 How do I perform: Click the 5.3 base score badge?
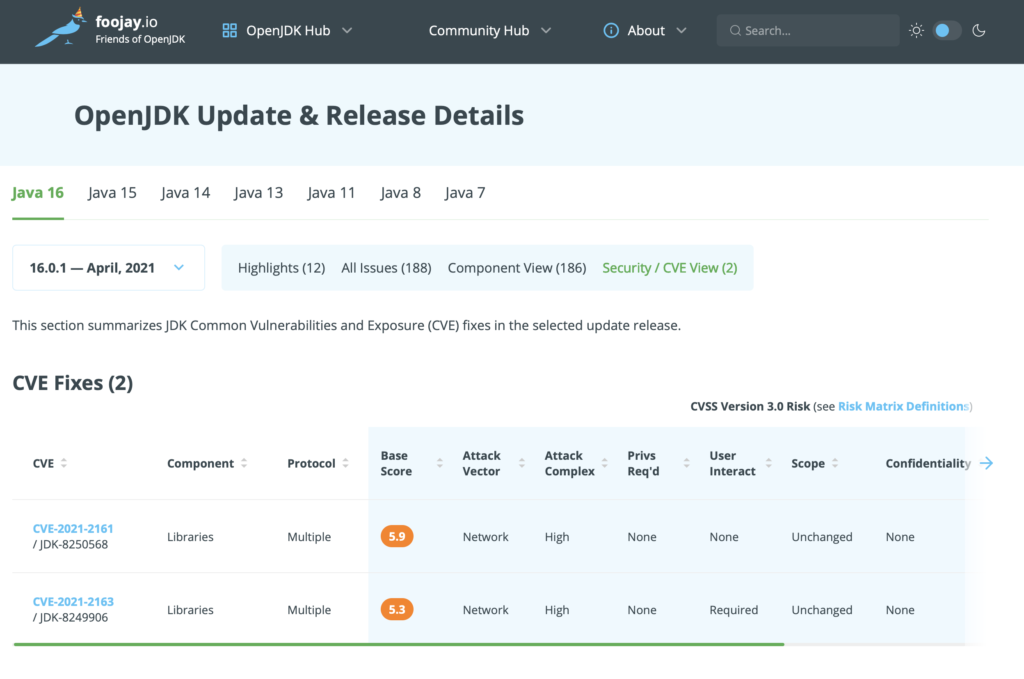coord(397,609)
